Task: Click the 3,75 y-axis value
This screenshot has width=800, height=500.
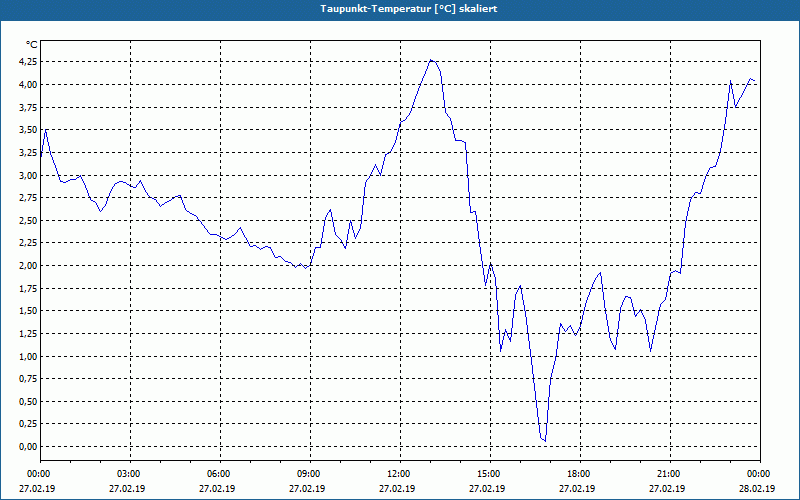Action: [x=28, y=107]
